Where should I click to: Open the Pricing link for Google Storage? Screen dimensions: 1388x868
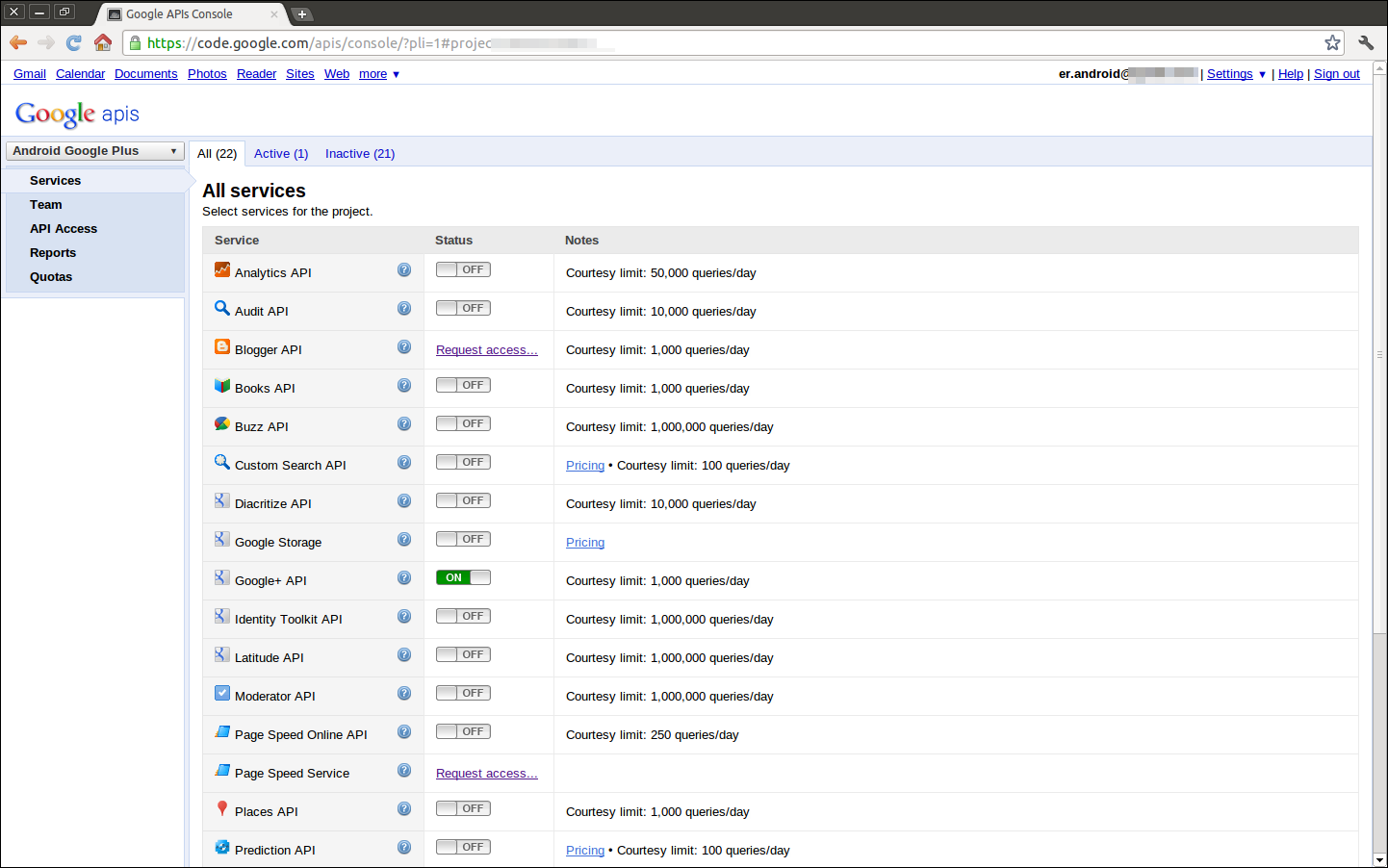coord(585,542)
